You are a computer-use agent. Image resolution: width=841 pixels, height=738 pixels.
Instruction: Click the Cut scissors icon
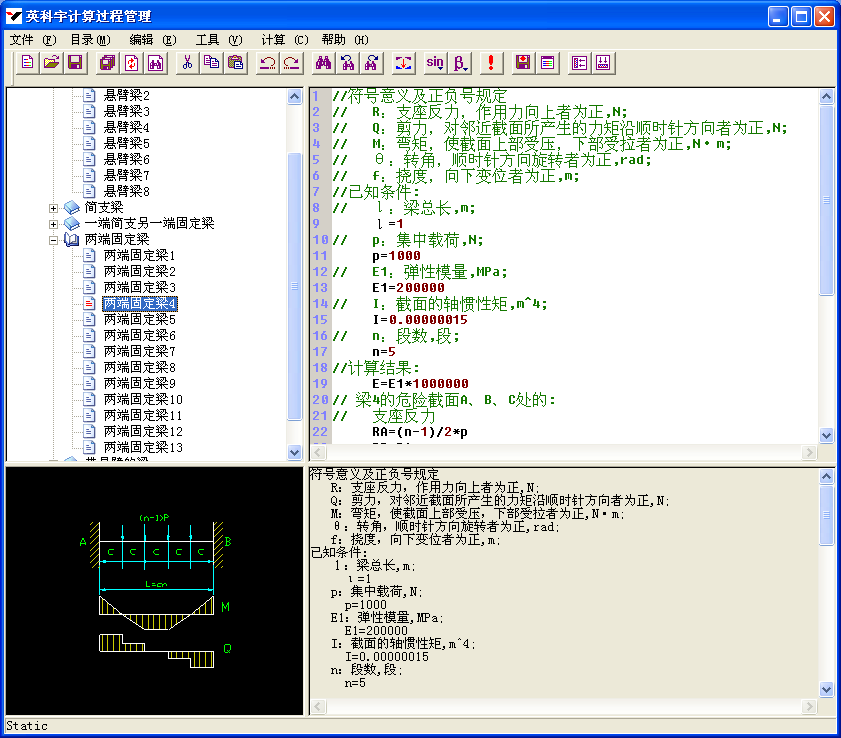(186, 63)
